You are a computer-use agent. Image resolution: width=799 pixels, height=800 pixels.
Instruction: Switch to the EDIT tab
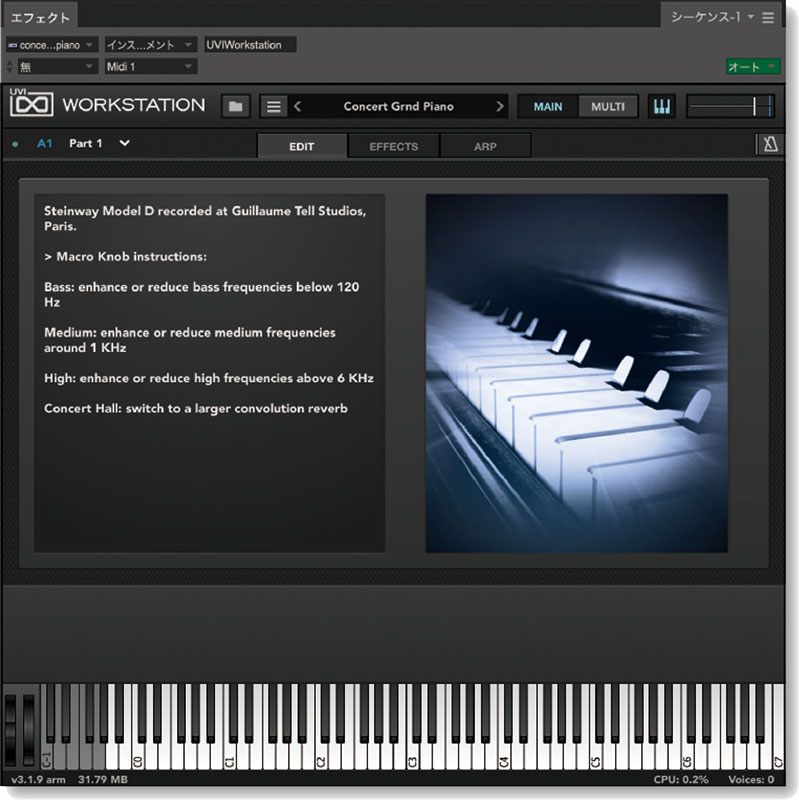pos(302,146)
